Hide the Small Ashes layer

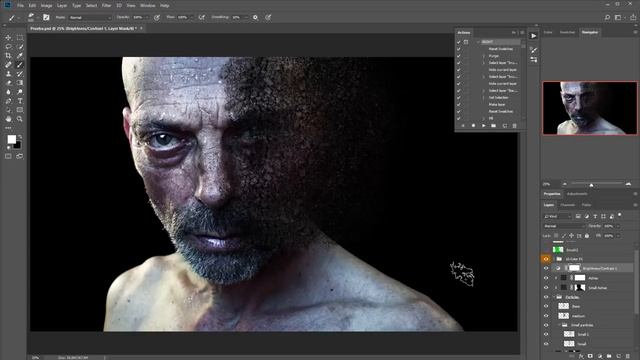coord(546,288)
